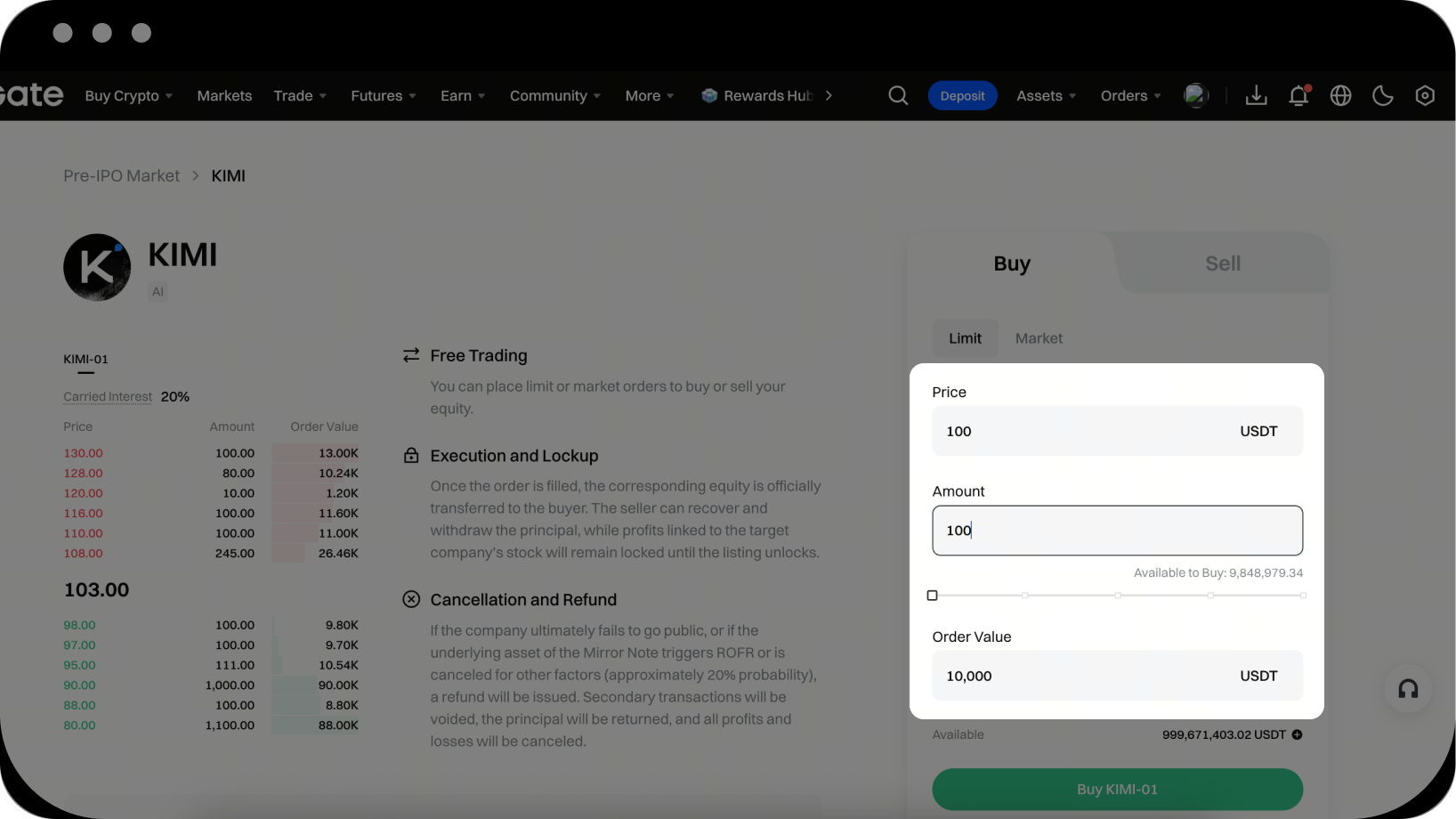Set the amount slider to the midpoint mark
1456x819 pixels.
pyautogui.click(x=1117, y=596)
